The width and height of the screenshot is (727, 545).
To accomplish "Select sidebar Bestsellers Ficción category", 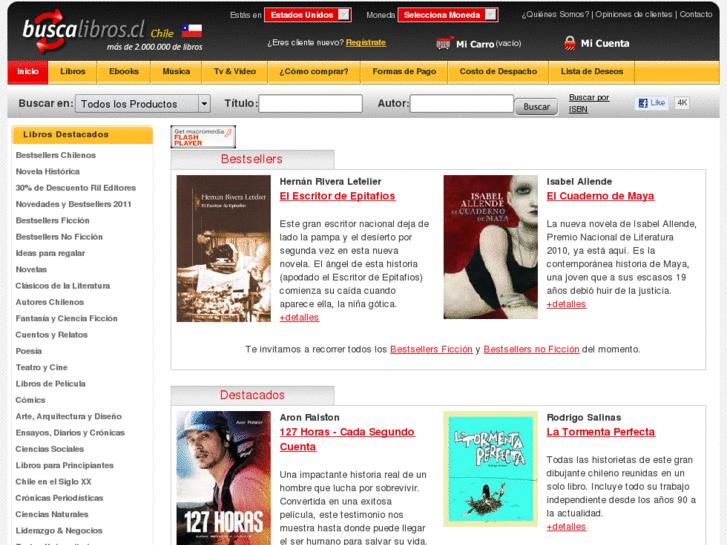I will 52,220.
